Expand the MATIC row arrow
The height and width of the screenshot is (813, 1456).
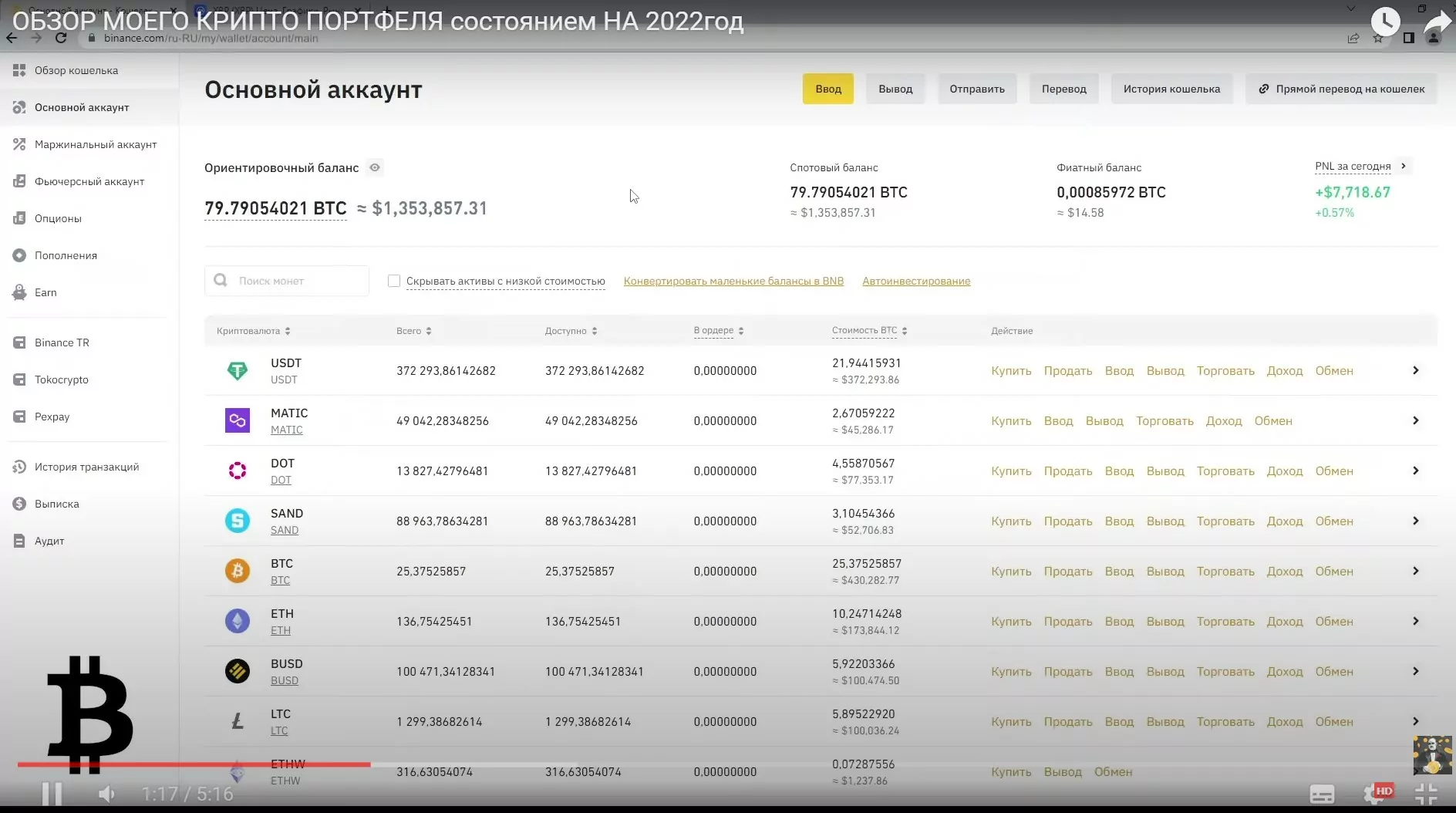[1416, 420]
